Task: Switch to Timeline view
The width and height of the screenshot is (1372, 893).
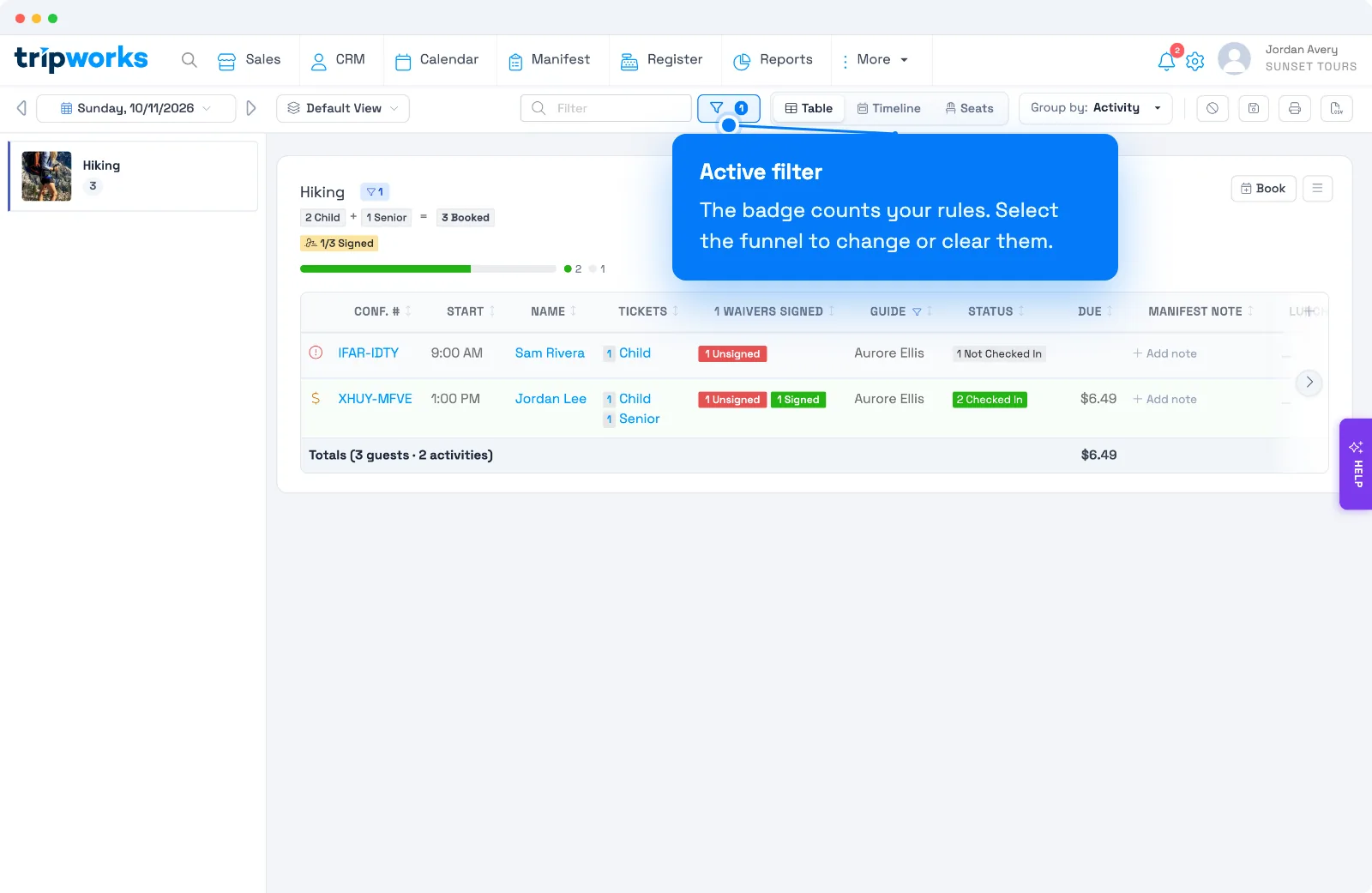Action: click(x=889, y=108)
